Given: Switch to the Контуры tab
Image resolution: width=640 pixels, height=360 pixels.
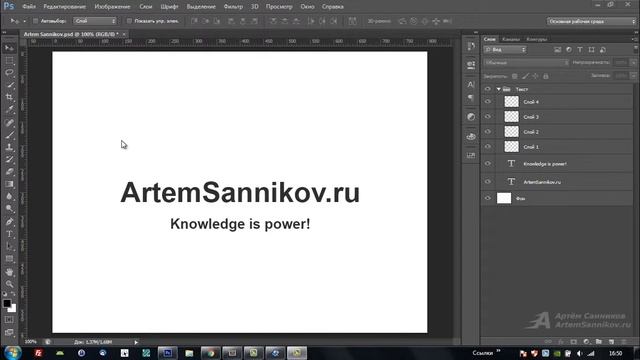Looking at the screenshot, I should (536, 39).
